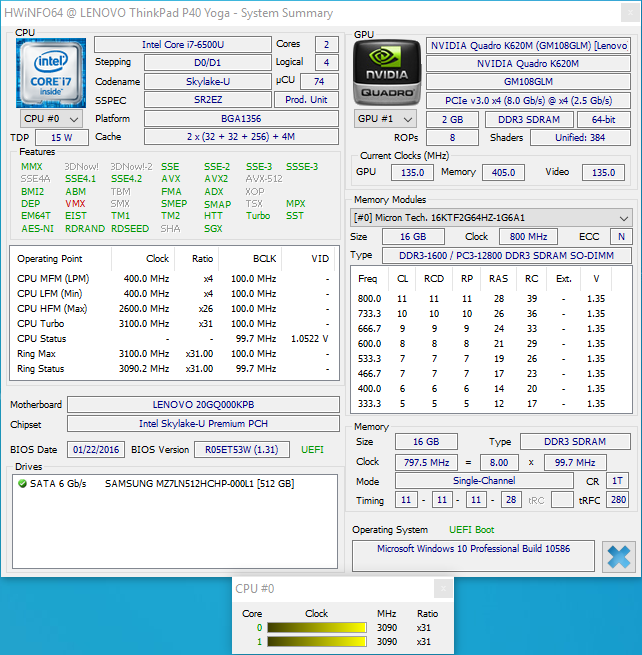The height and width of the screenshot is (655, 642).
Task: Click the GPU memory clock 405.0 field
Action: (503, 173)
